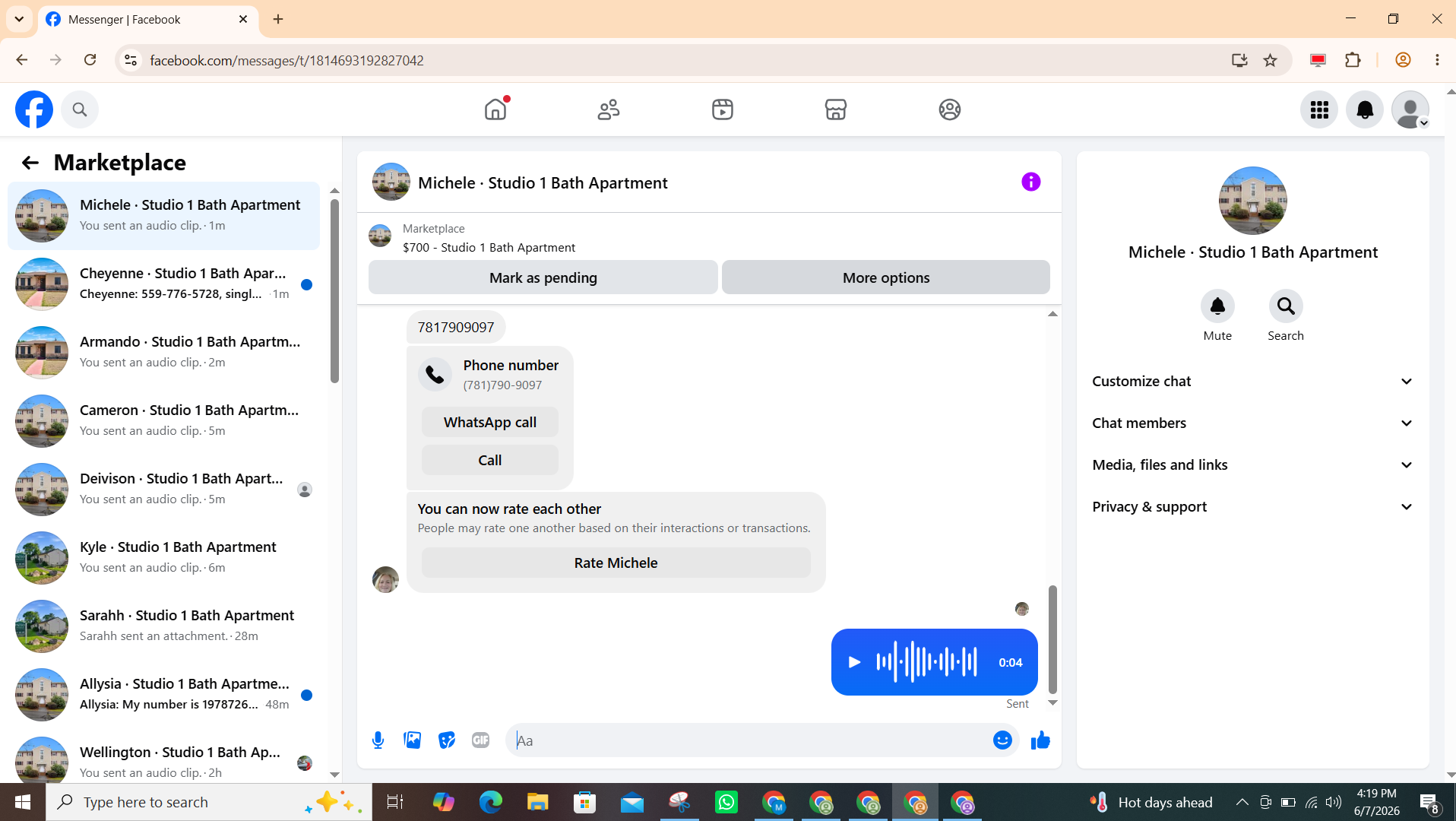The width and height of the screenshot is (1456, 821).
Task: Open Reels video icon in navigation
Action: (723, 109)
